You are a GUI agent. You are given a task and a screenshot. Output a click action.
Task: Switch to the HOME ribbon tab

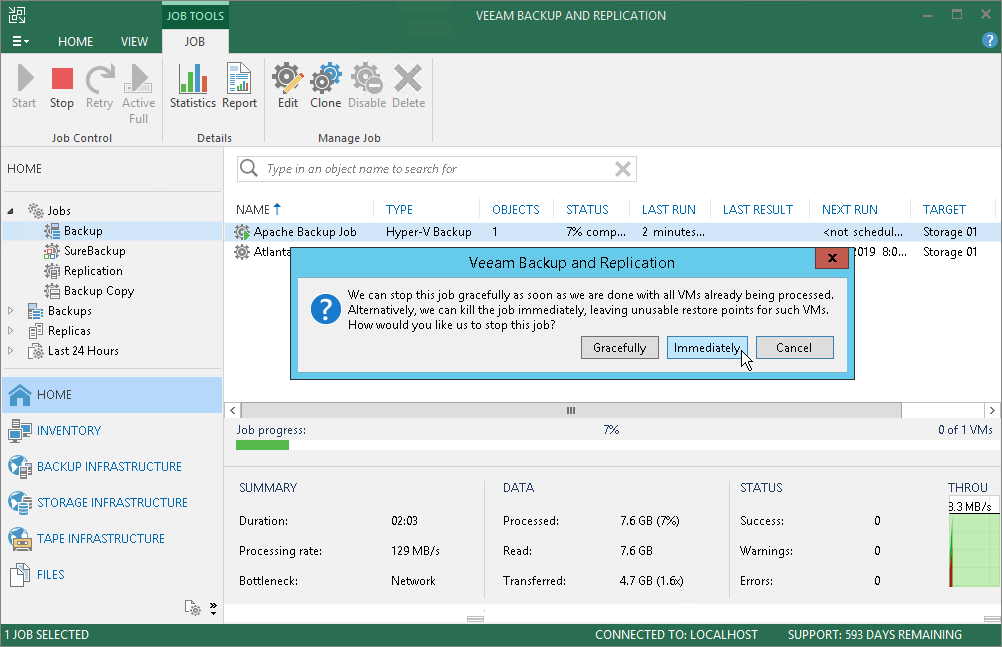tap(75, 42)
